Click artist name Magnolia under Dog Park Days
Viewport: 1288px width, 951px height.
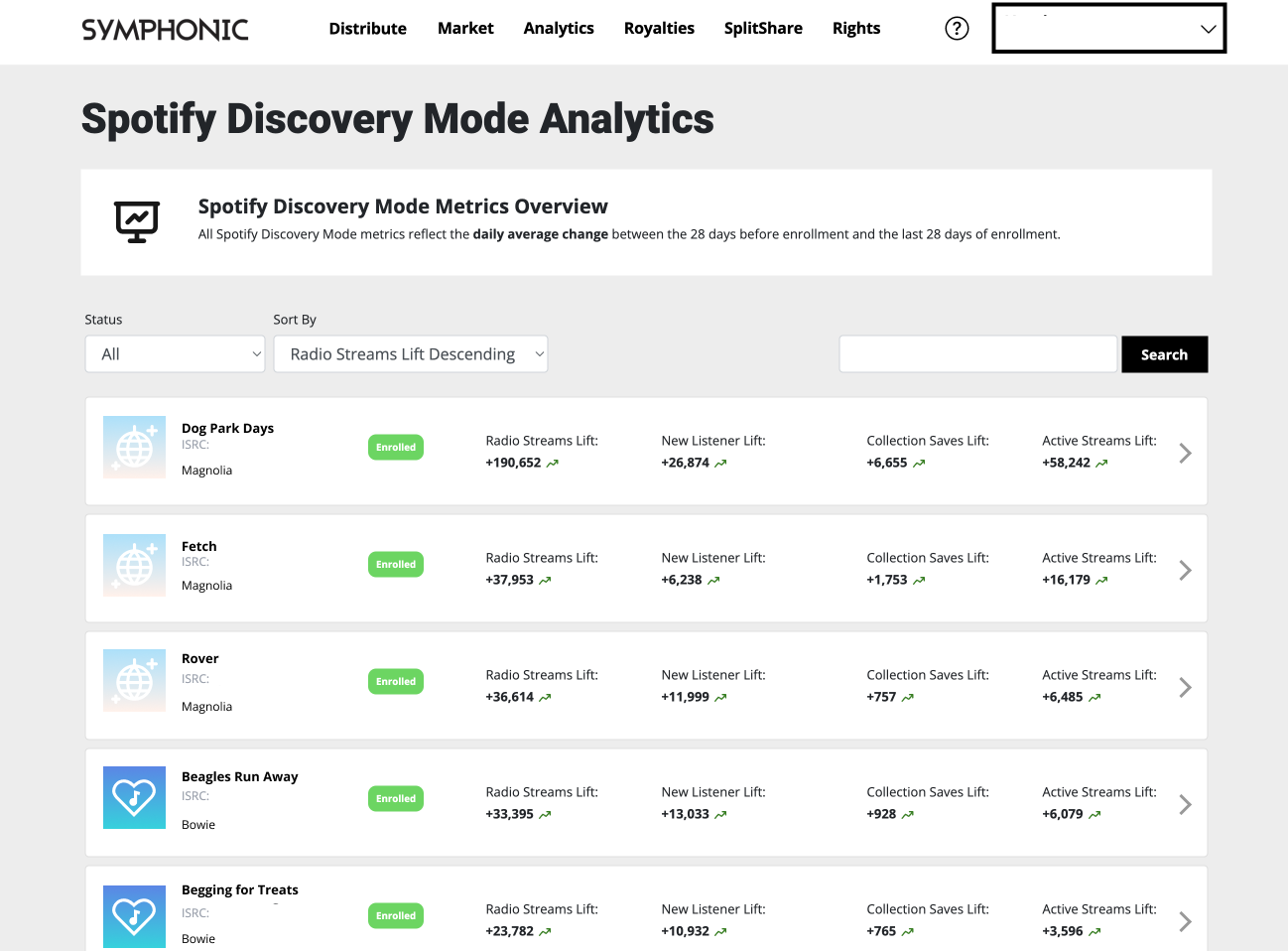point(206,471)
